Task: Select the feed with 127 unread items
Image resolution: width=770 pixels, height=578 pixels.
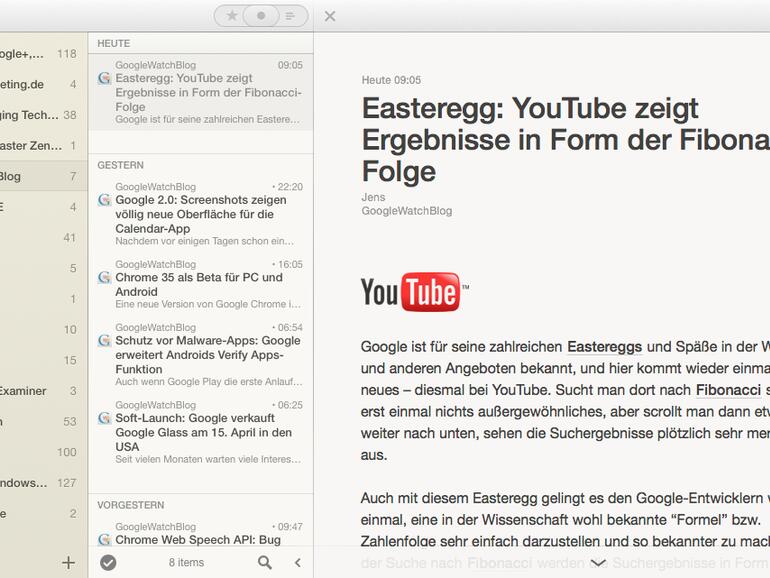Action: coord(44,483)
